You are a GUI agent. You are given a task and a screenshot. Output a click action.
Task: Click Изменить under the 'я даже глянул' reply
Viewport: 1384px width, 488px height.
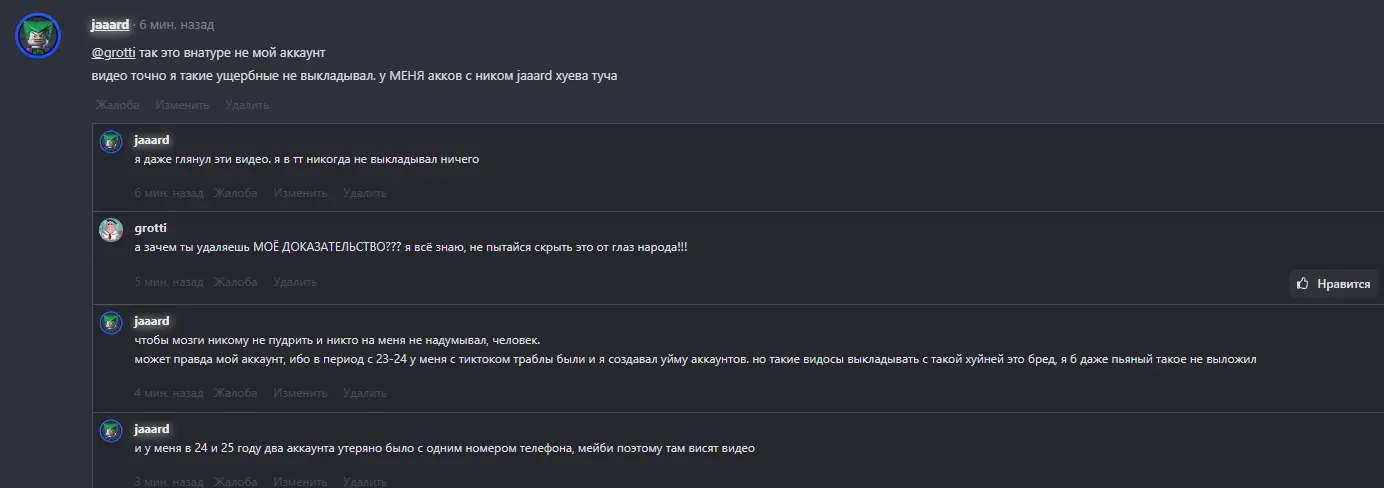(300, 193)
